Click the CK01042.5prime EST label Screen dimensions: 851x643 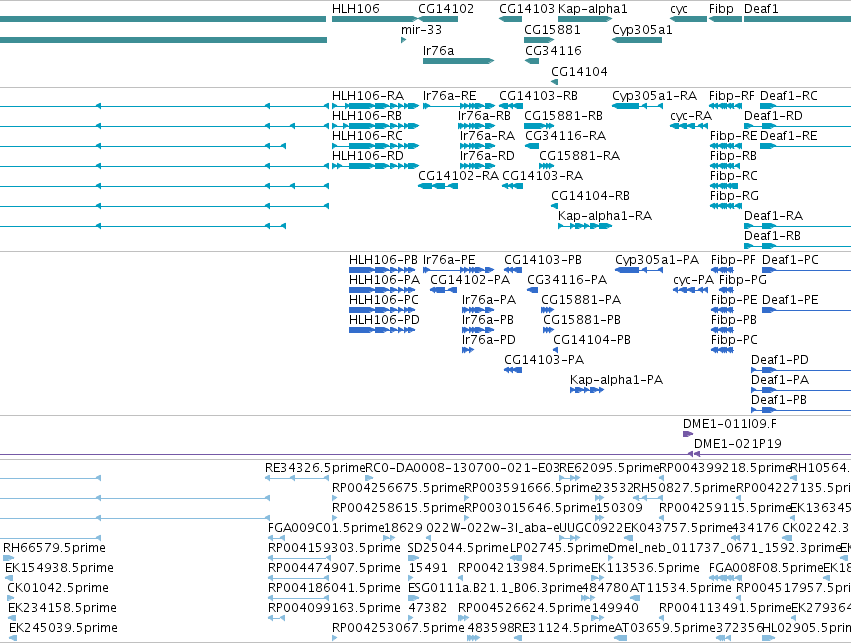(x=58, y=588)
